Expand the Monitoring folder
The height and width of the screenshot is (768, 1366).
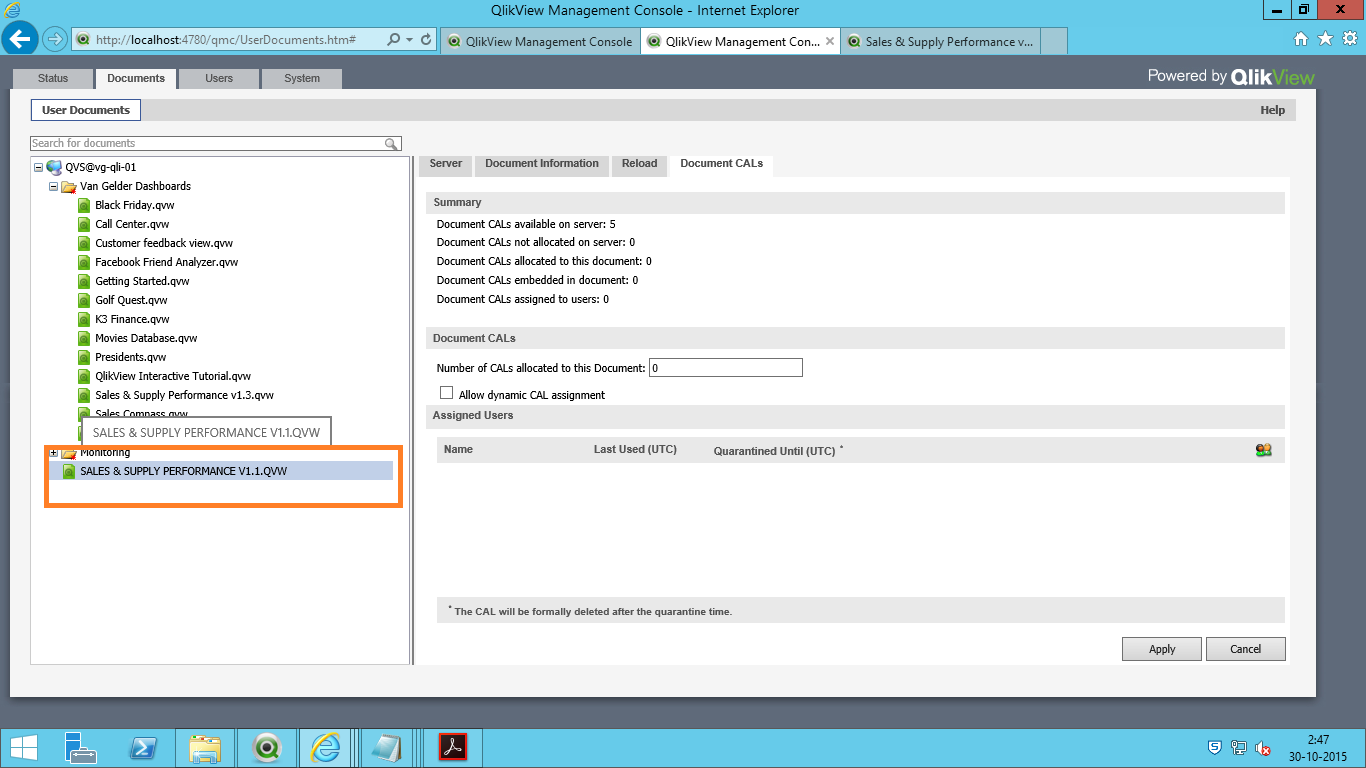coord(53,453)
